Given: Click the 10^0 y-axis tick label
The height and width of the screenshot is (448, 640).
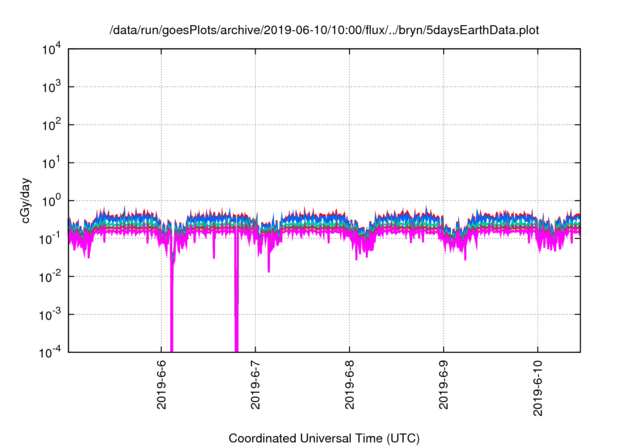Looking at the screenshot, I should 52,201.
